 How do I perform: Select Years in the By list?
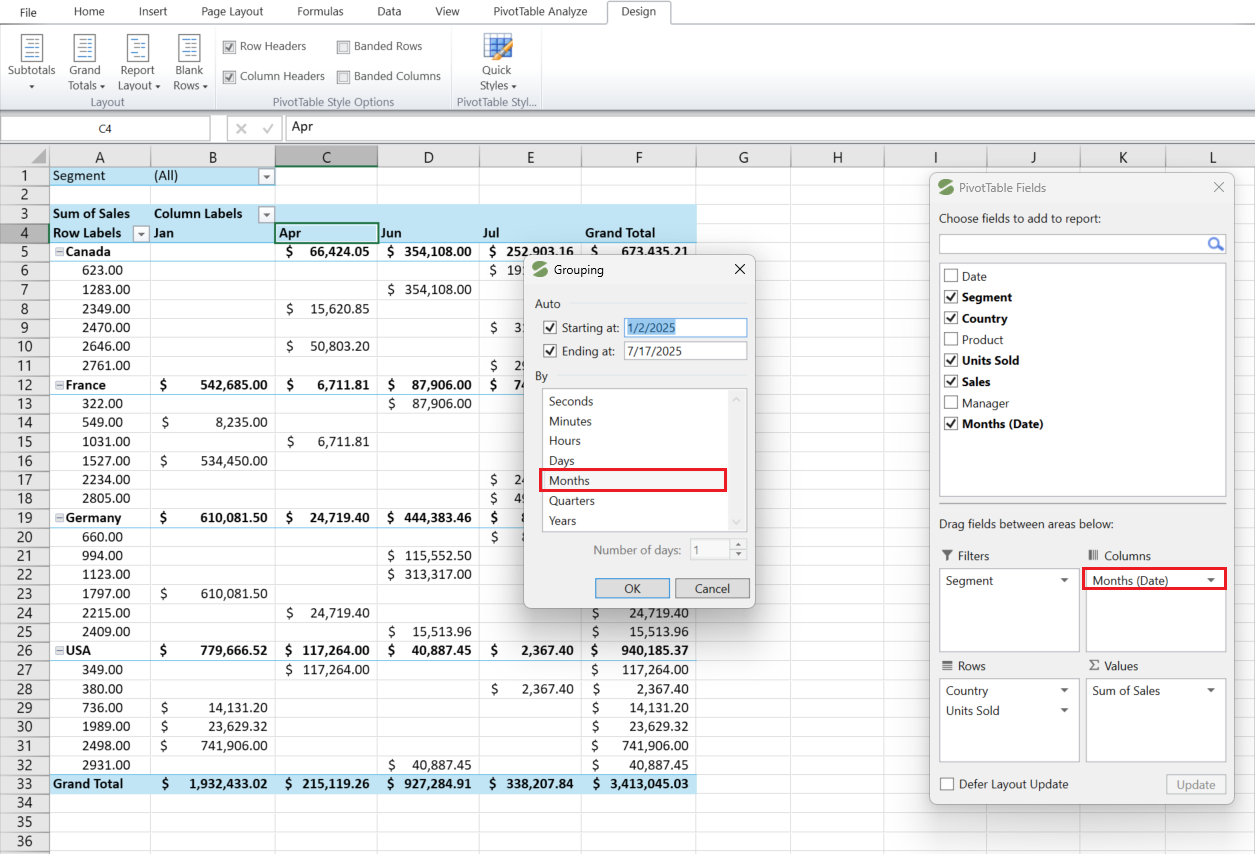[634, 521]
